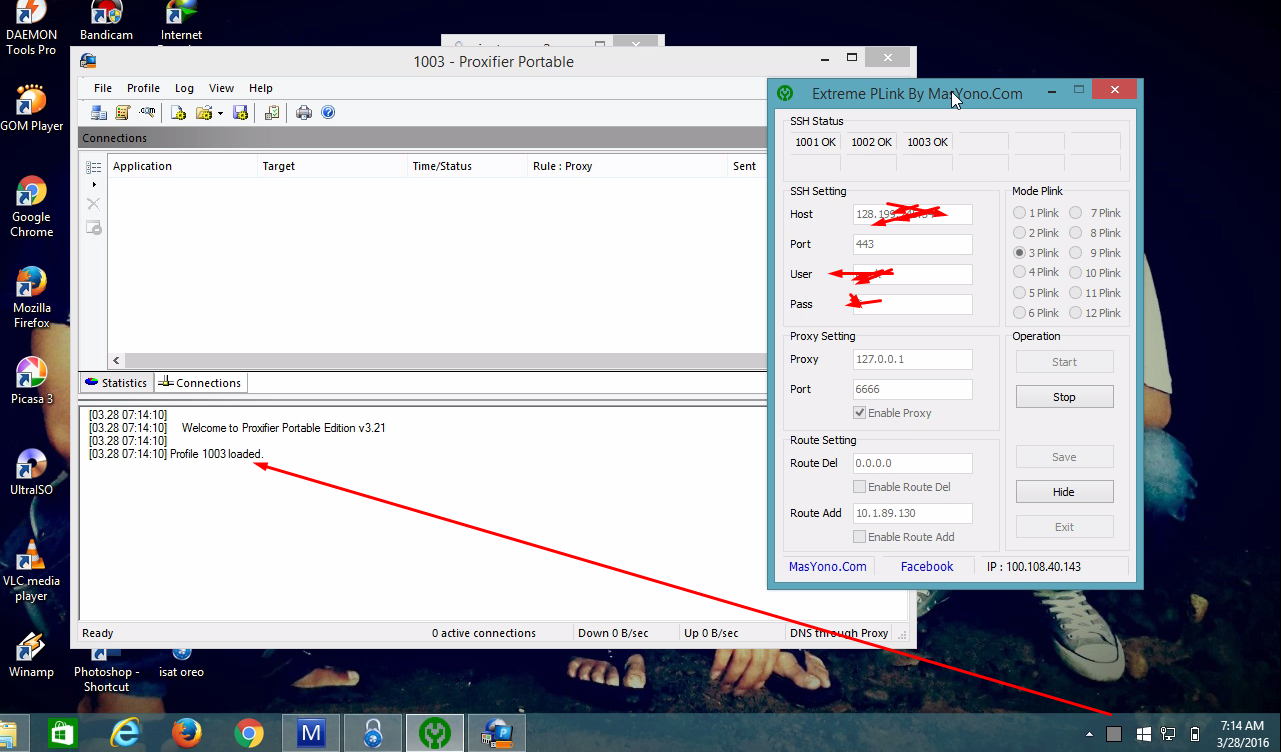Enable the Enable Route Del checkbox
Viewport: 1281px width, 752px height.
858,487
